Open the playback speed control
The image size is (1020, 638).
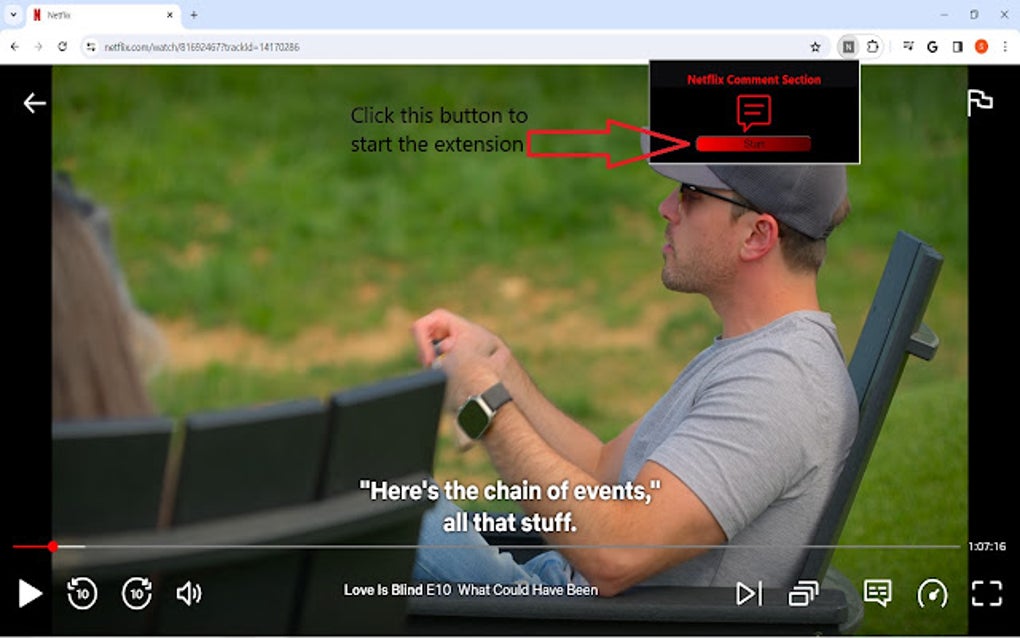click(x=933, y=592)
